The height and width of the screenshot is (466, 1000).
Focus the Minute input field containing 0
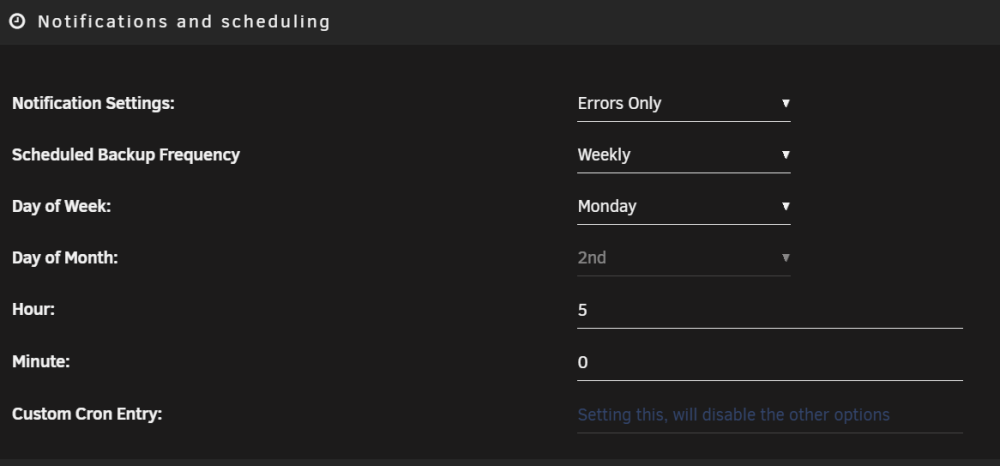[x=770, y=363]
